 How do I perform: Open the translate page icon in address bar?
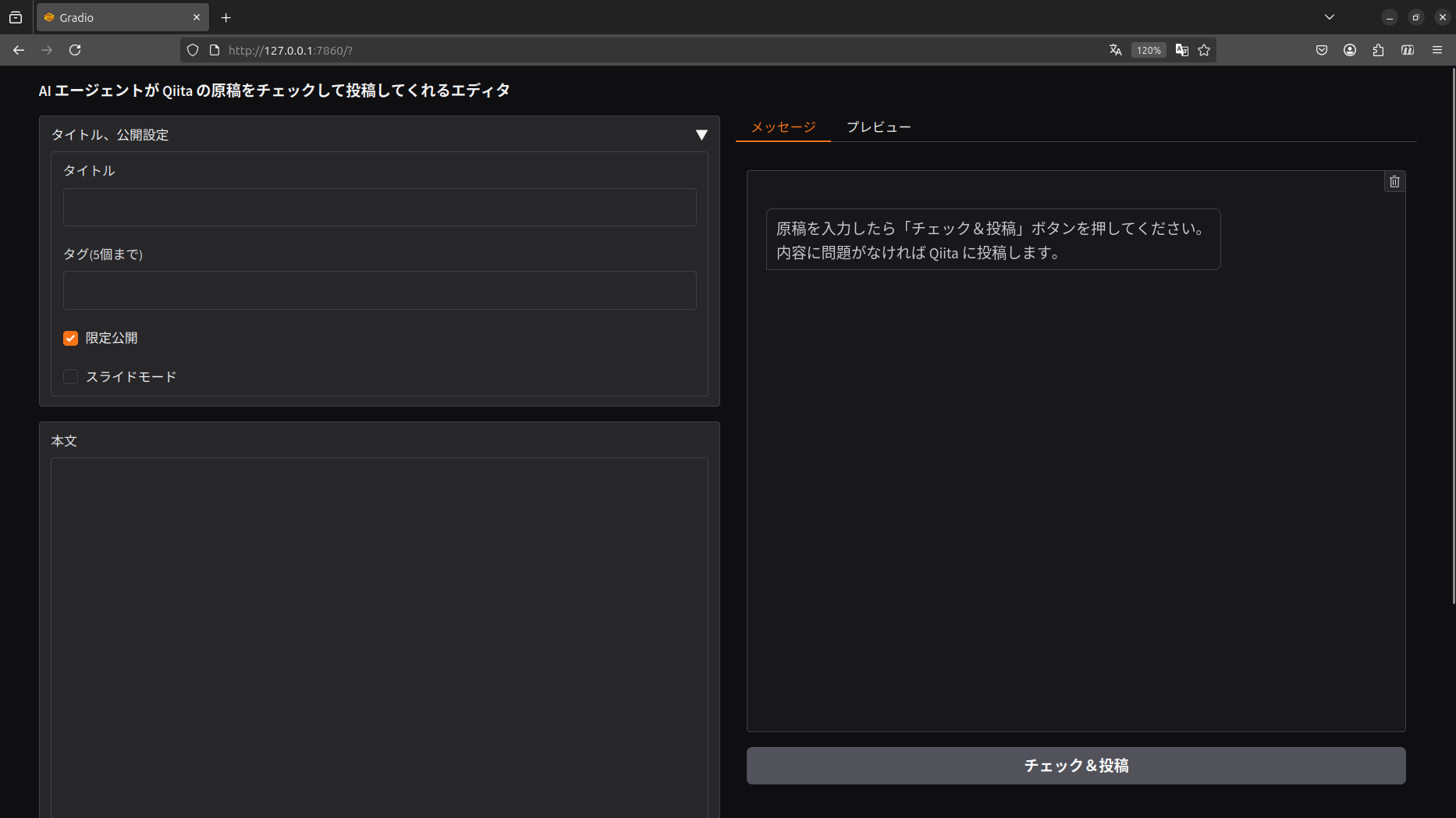pyautogui.click(x=1115, y=50)
